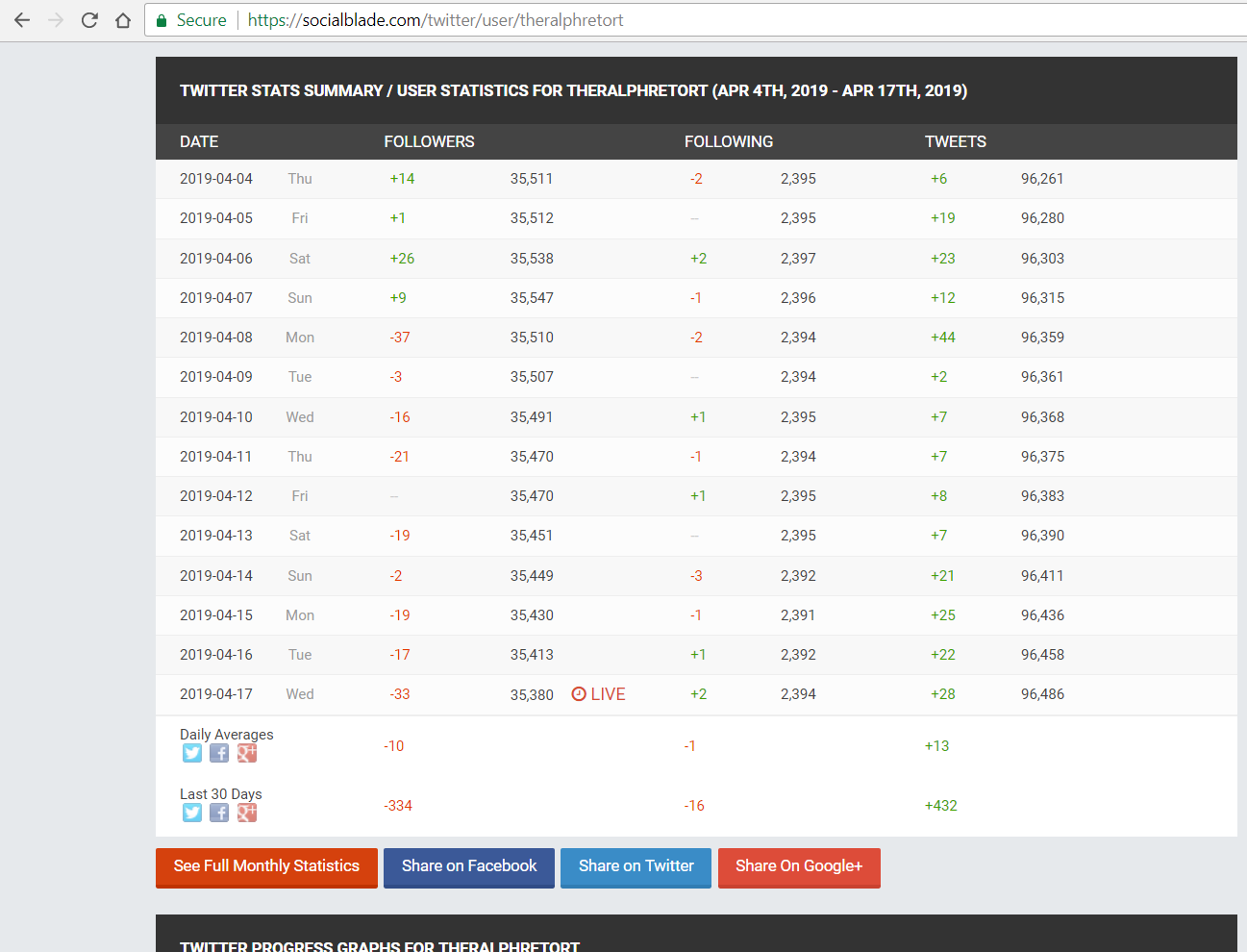This screenshot has width=1247, height=952.
Task: Open the browser home page
Action: [123, 20]
